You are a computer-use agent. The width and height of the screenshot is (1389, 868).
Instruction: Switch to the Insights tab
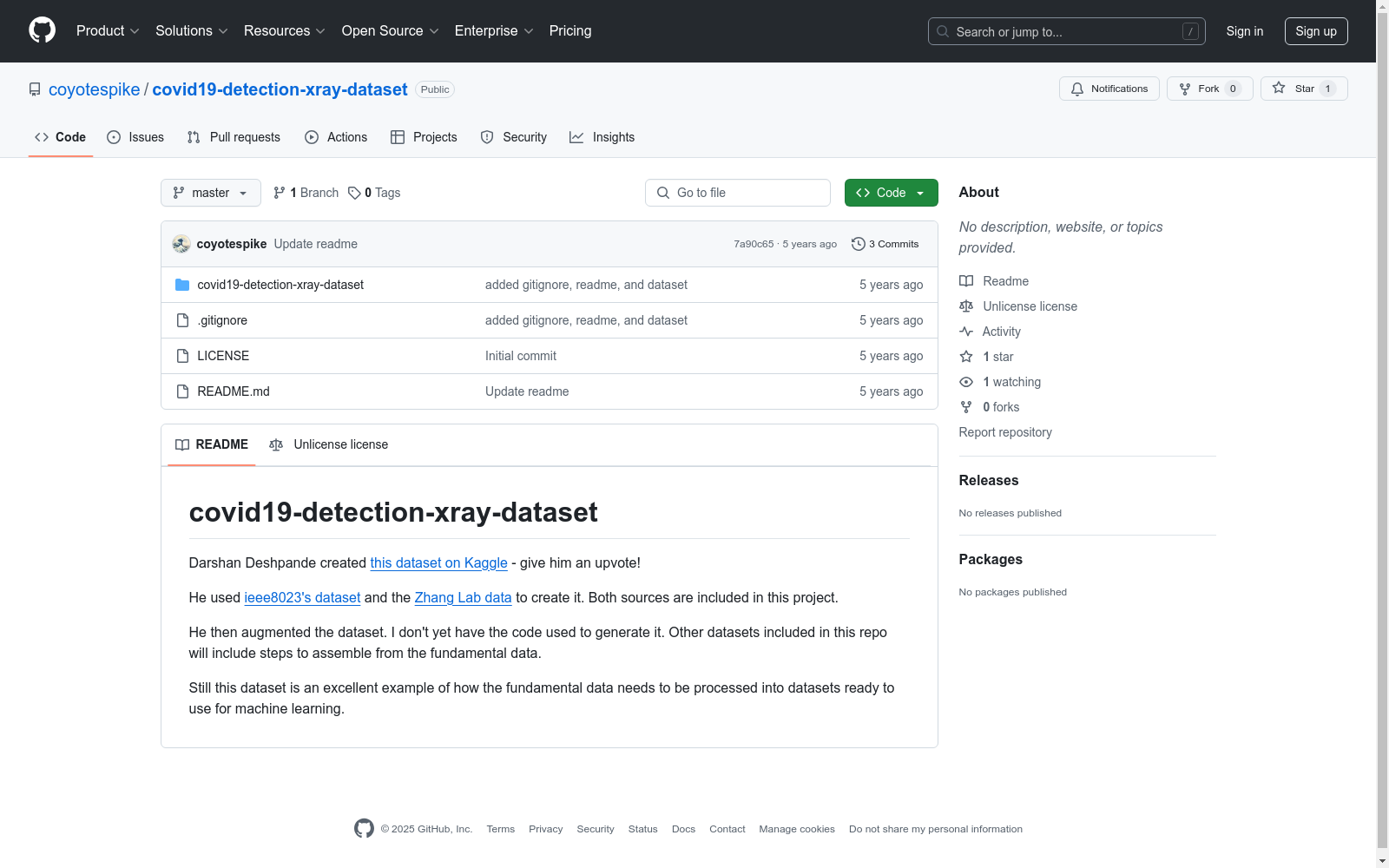tap(602, 137)
